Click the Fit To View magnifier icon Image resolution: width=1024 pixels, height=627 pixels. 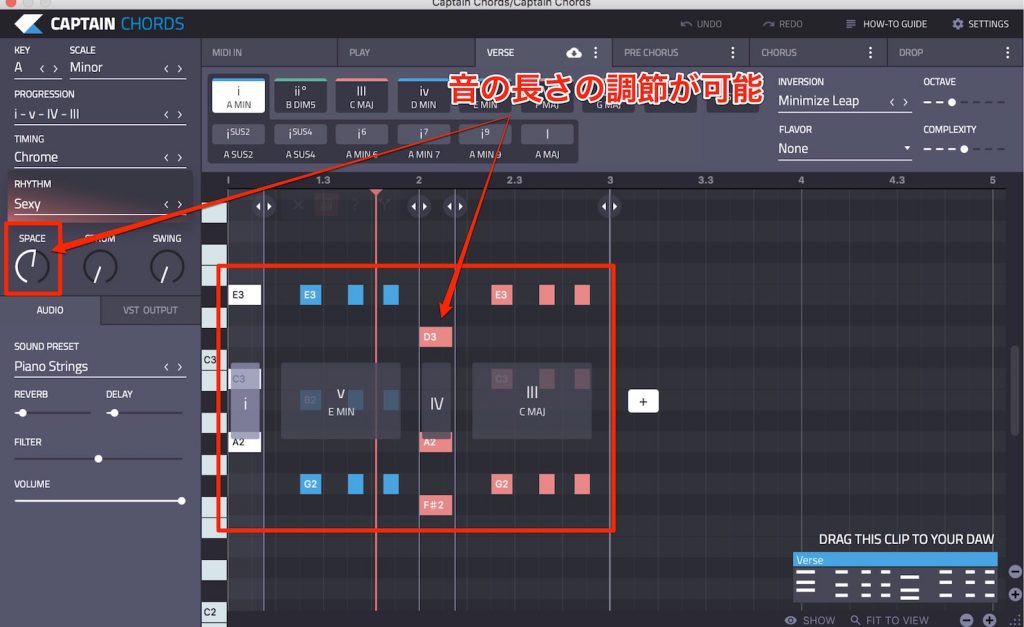tap(855, 619)
